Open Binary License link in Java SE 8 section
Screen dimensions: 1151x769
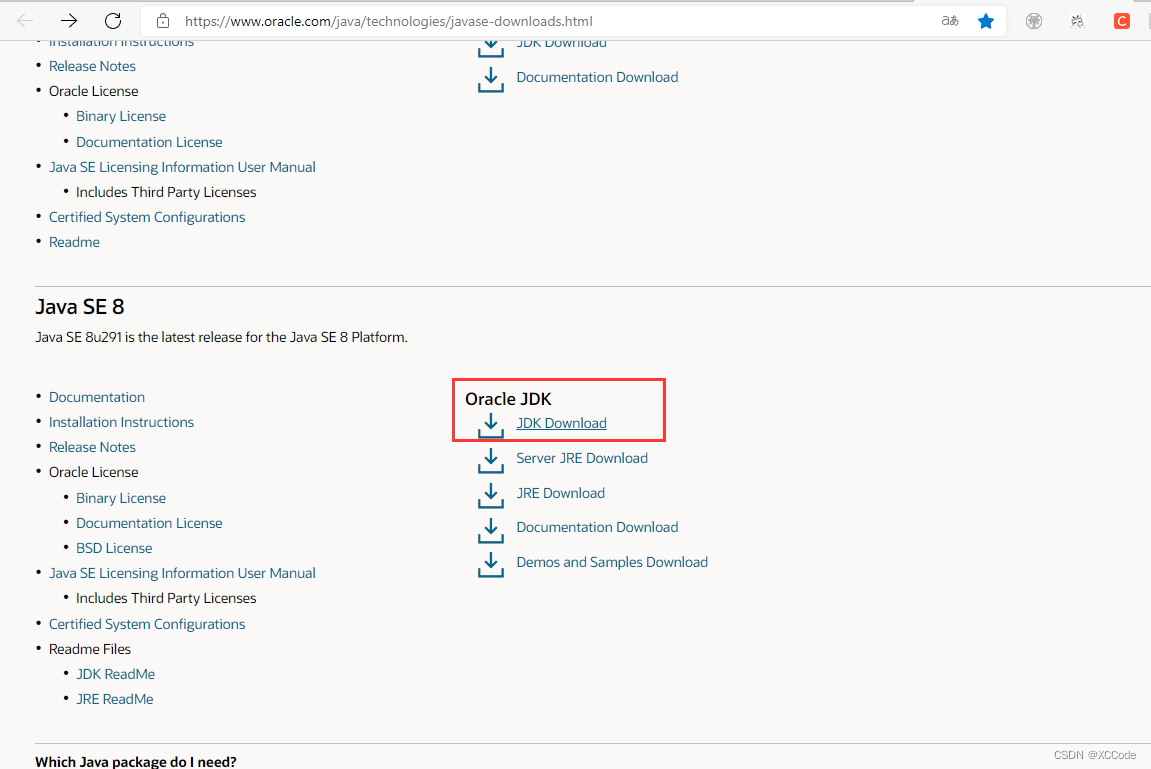pos(121,498)
